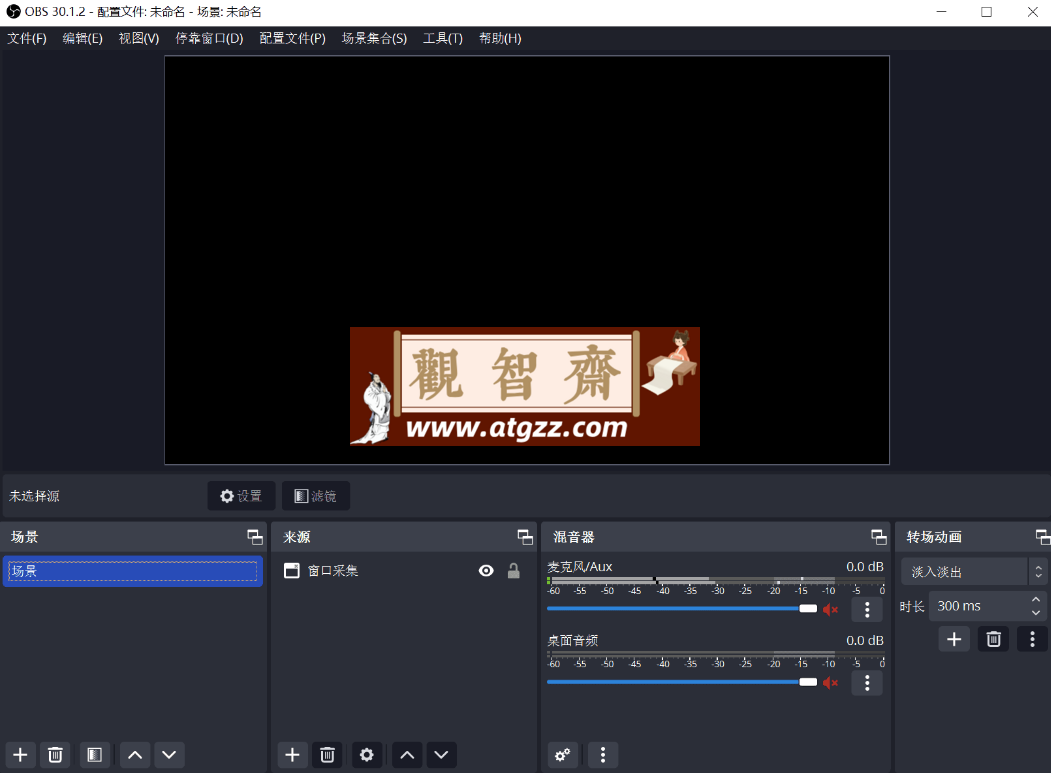Click 混音器 panel title
Screen dimensions: 1051x773
[x=574, y=537]
